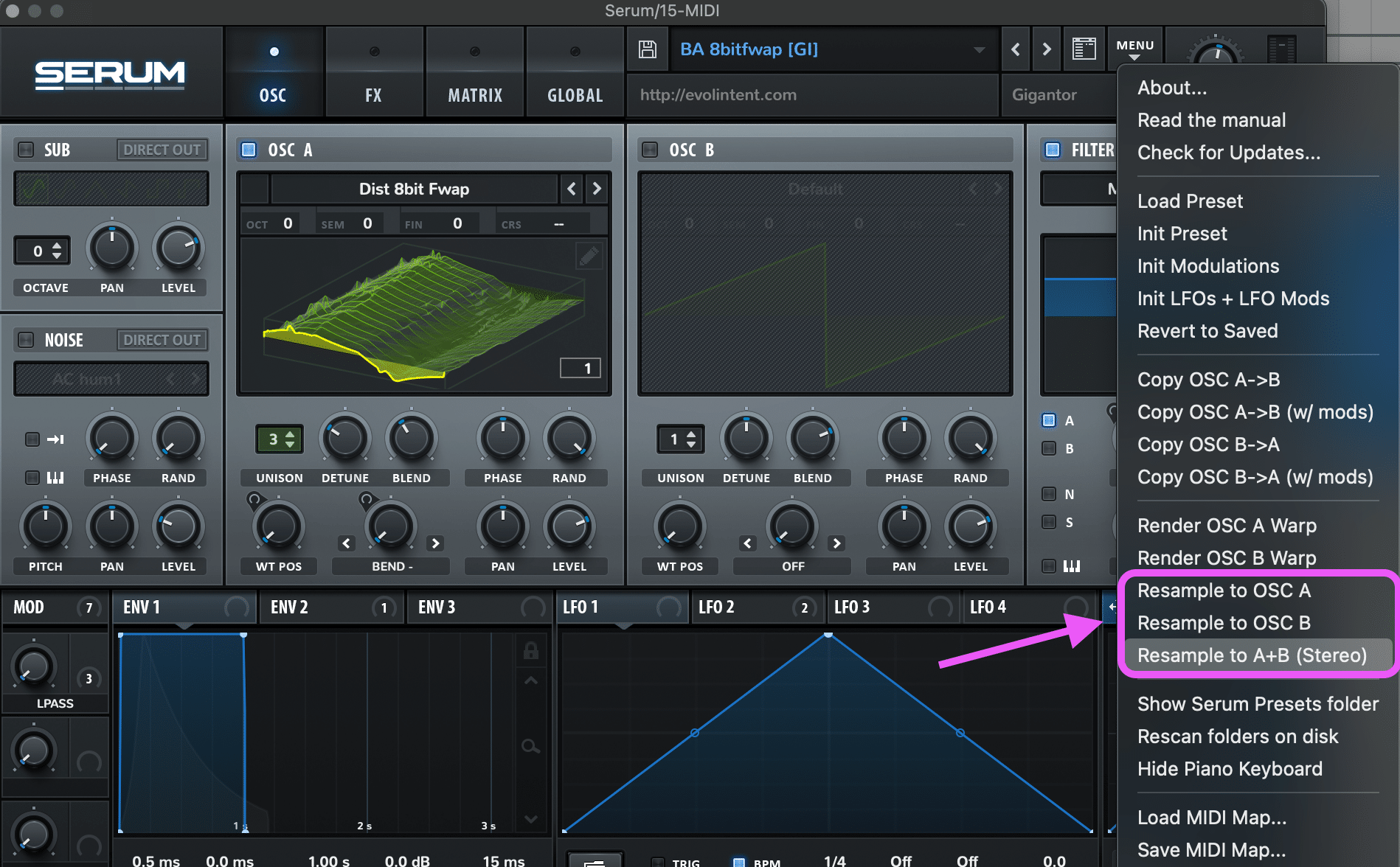Click the LFO BPM sync checkbox

click(x=738, y=862)
